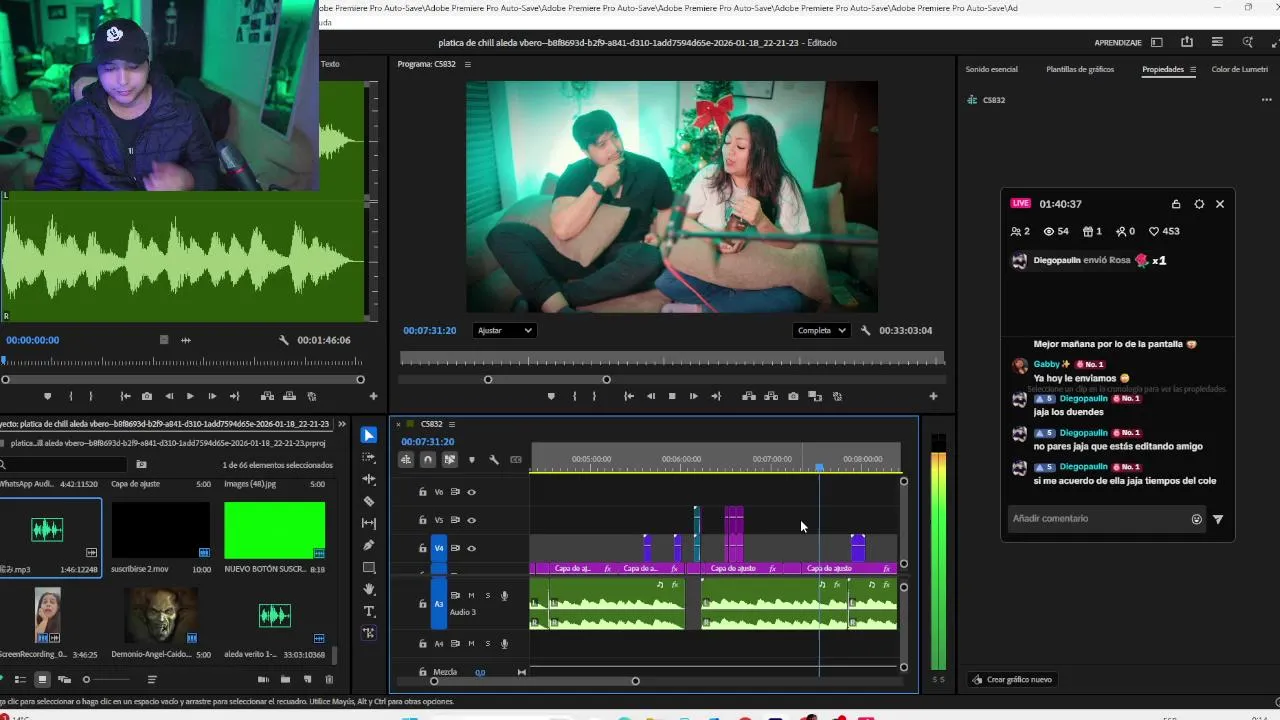Create new bin in Project panel
The height and width of the screenshot is (720, 1280).
click(285, 680)
